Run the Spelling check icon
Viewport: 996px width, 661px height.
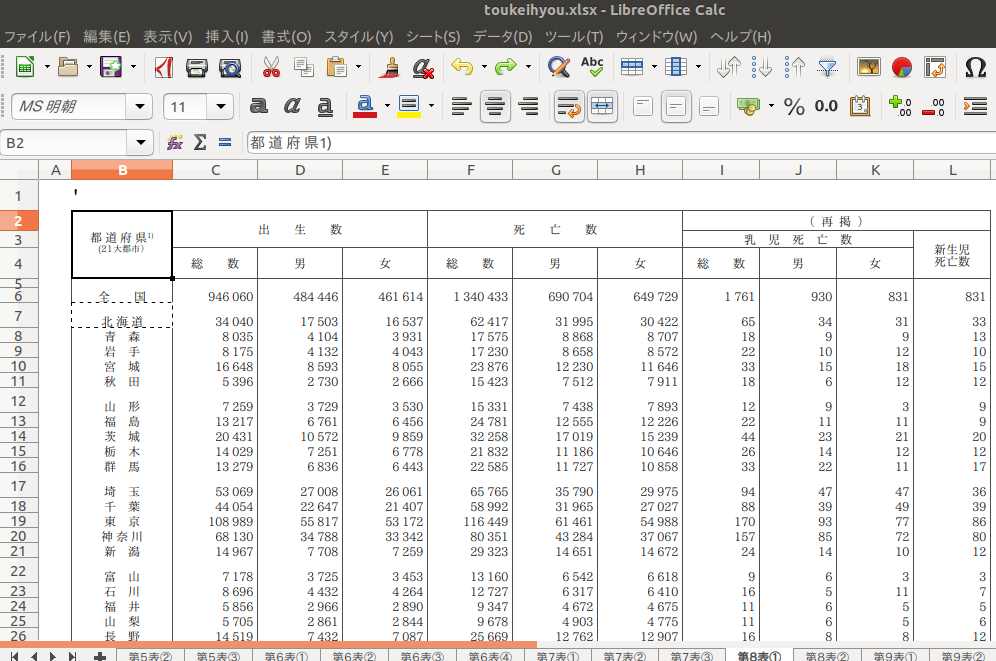point(592,67)
